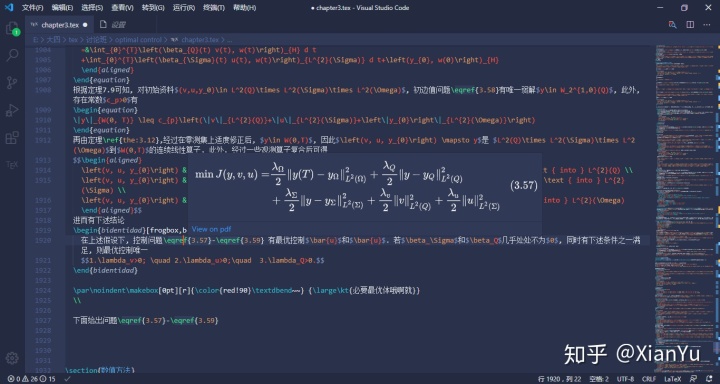Viewport: 720px width, 384px height.
Task: Open the editor More Actions menu
Action: 707,25
